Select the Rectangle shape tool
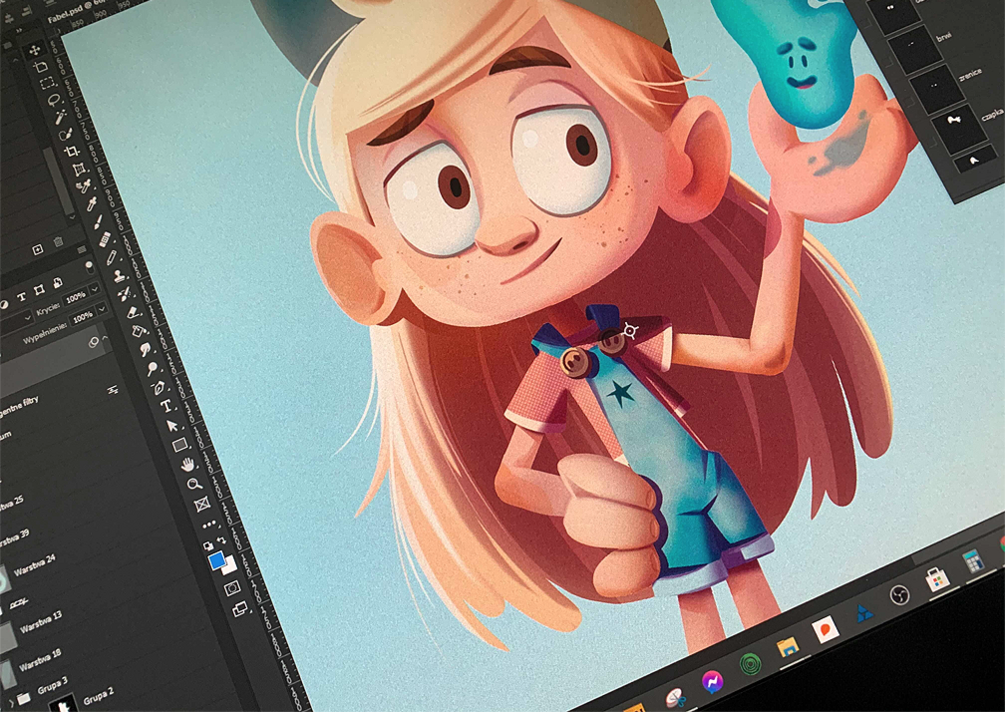The width and height of the screenshot is (1005, 712). (180, 444)
